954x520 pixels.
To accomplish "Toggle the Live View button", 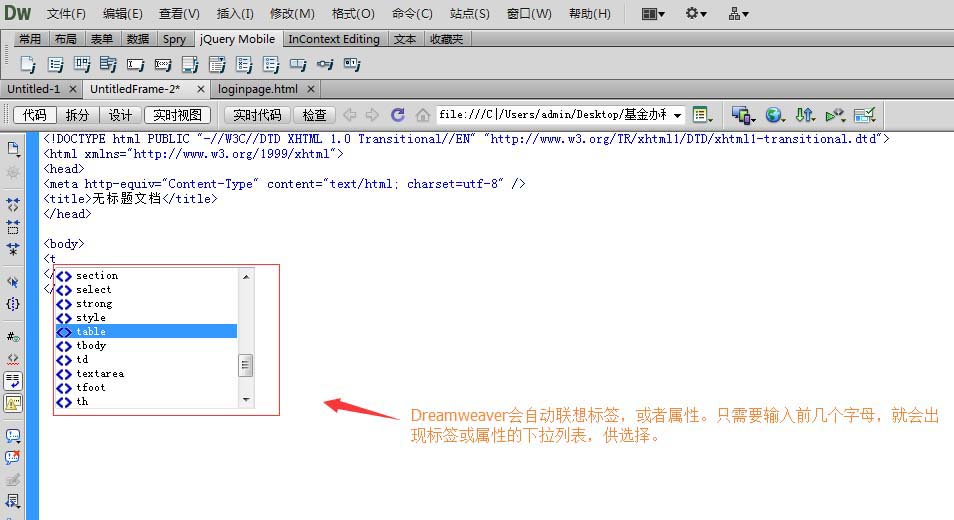I will (x=178, y=115).
